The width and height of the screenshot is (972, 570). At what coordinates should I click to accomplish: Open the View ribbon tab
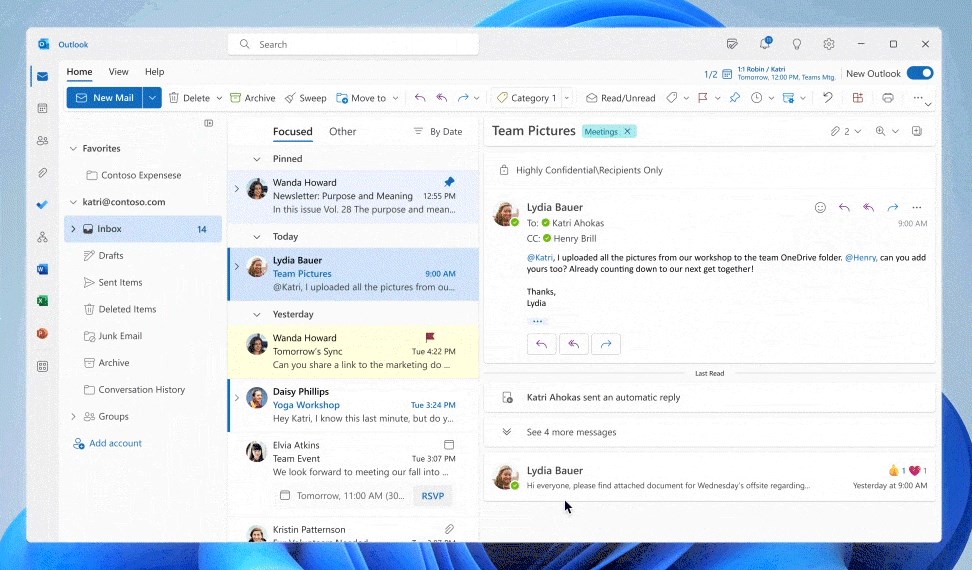[118, 72]
